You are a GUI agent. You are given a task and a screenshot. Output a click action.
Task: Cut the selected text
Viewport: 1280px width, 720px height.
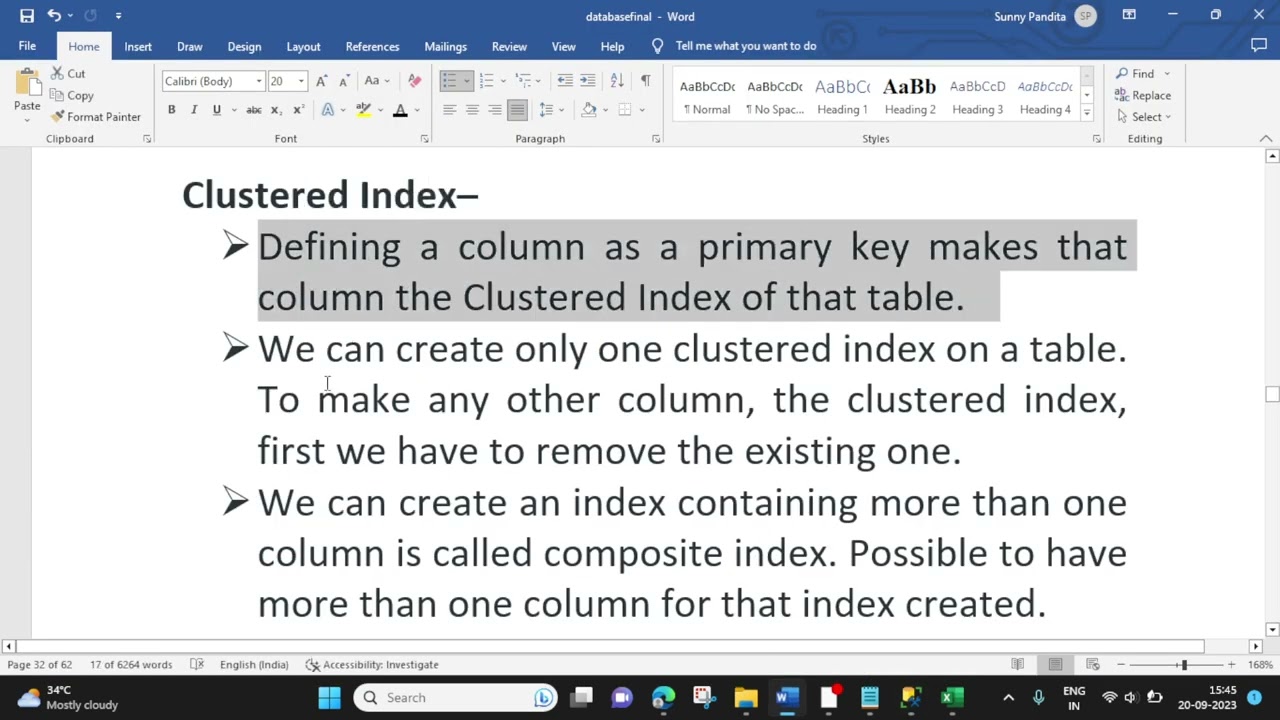tap(68, 74)
